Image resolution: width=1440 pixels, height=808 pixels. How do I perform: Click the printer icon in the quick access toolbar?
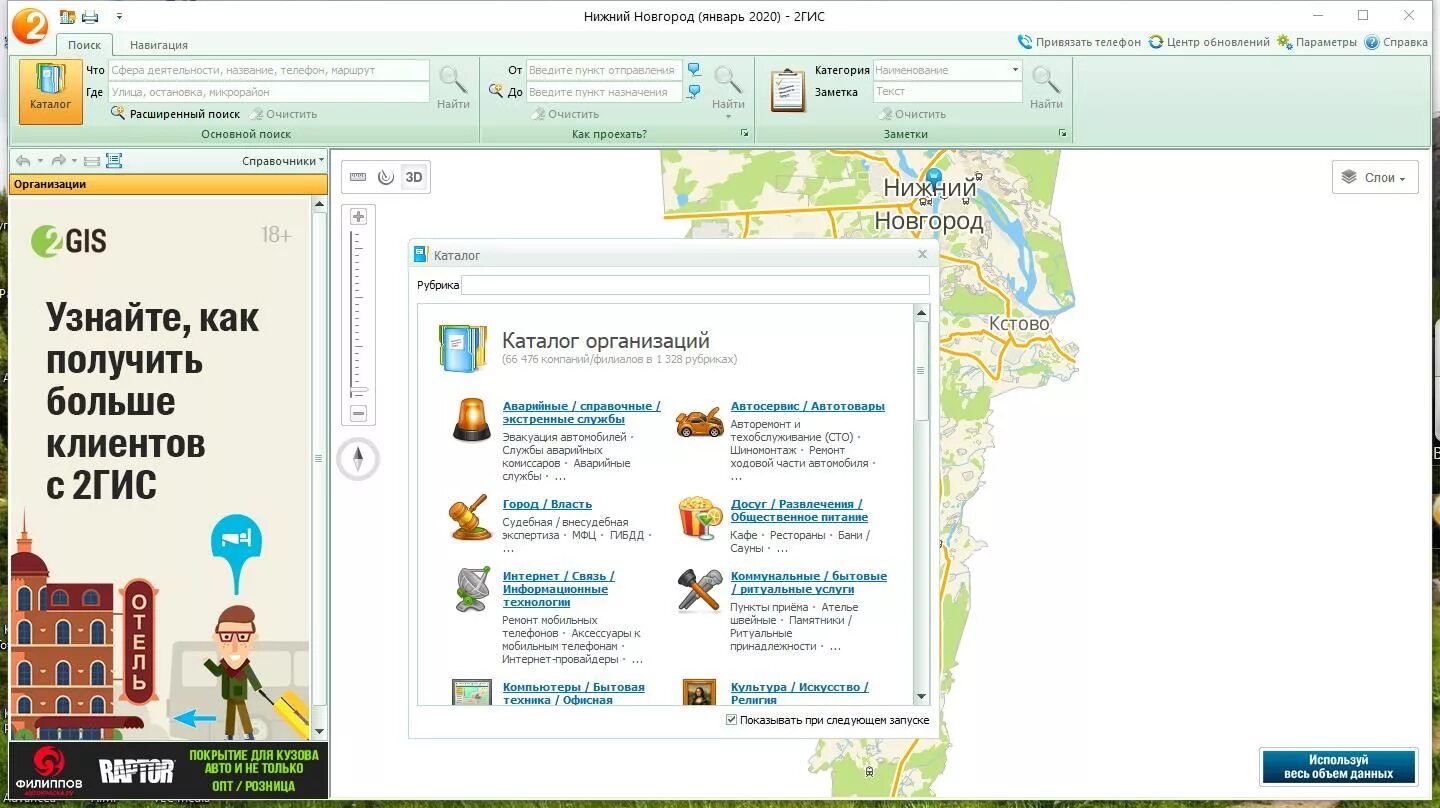[90, 16]
